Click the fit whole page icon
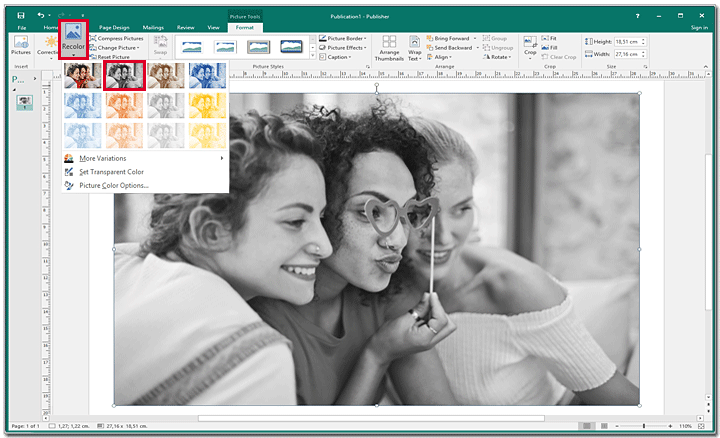The image size is (720, 438). 701,426
